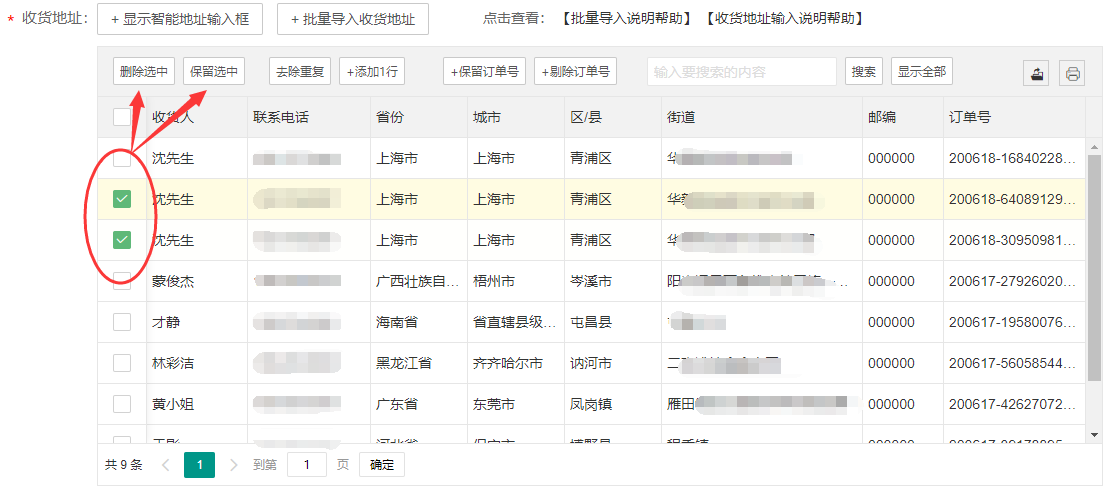Go to next page arrow
This screenshot has width=1108, height=491.
234,464
